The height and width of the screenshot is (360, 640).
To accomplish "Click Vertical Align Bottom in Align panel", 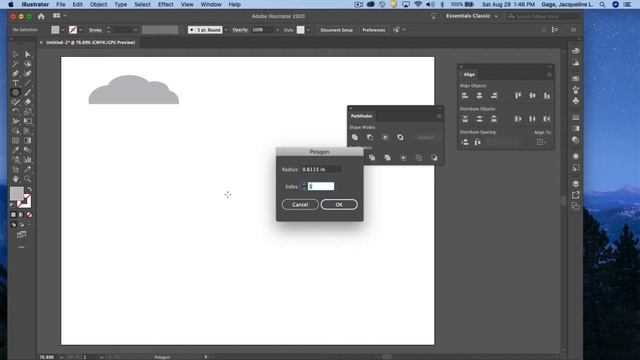I will point(547,96).
